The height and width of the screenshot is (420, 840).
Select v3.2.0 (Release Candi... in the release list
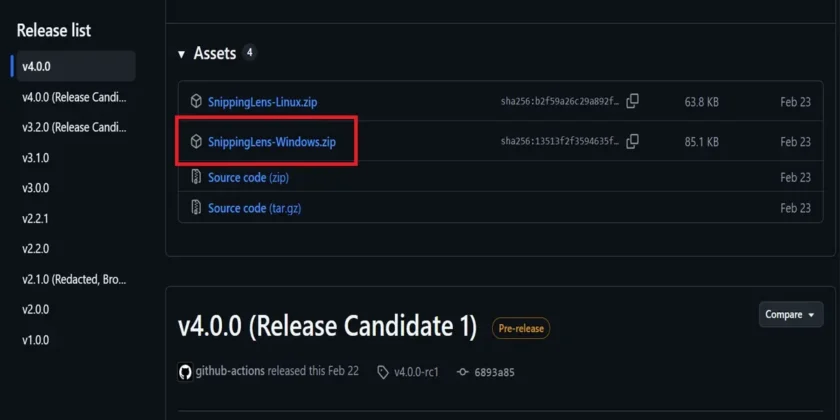click(x=76, y=128)
